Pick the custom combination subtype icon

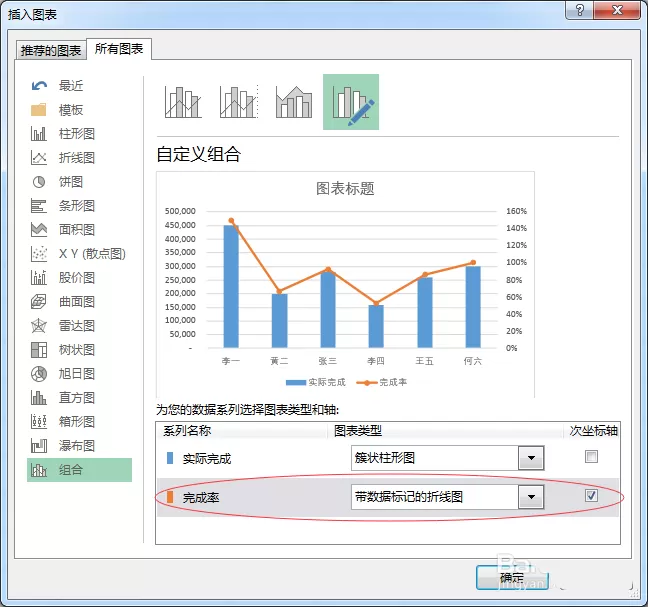[351, 102]
